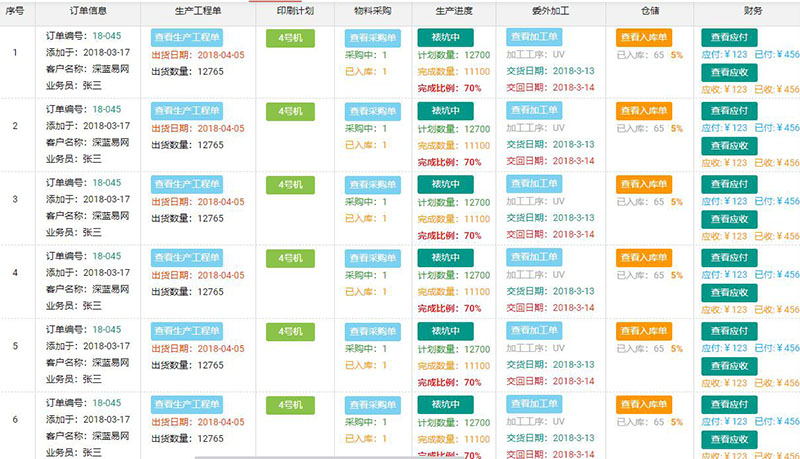Viewport: 800px width, 459px height.
Task: Open 查看生产工程单 in row number 2
Action: click(187, 111)
